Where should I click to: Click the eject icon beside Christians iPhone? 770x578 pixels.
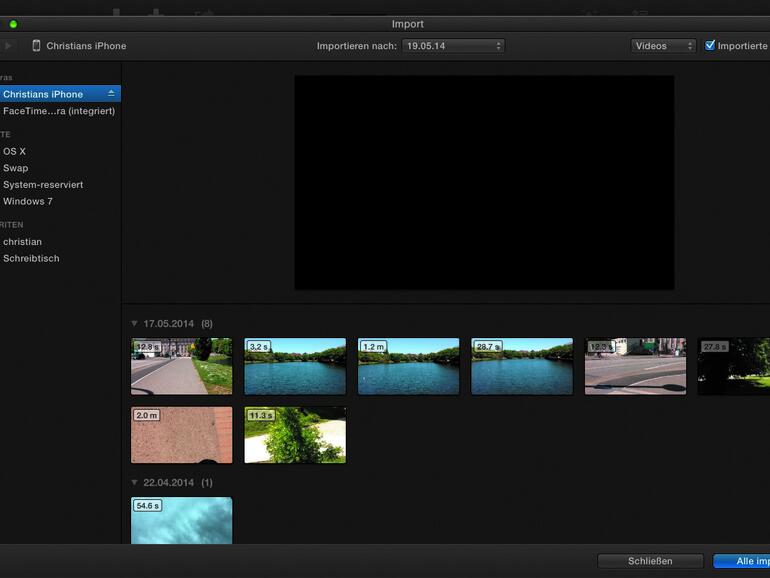[x=111, y=94]
